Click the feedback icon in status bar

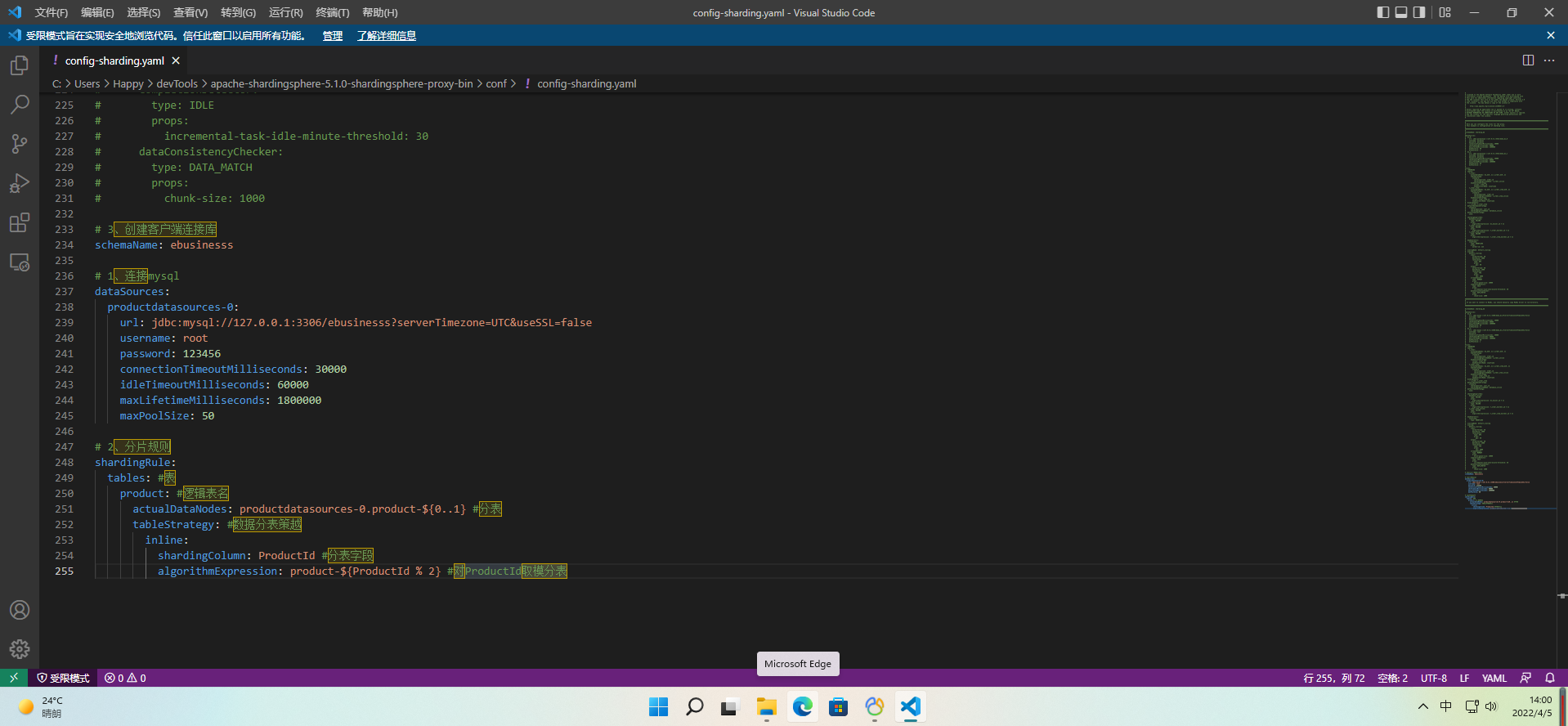click(1525, 678)
